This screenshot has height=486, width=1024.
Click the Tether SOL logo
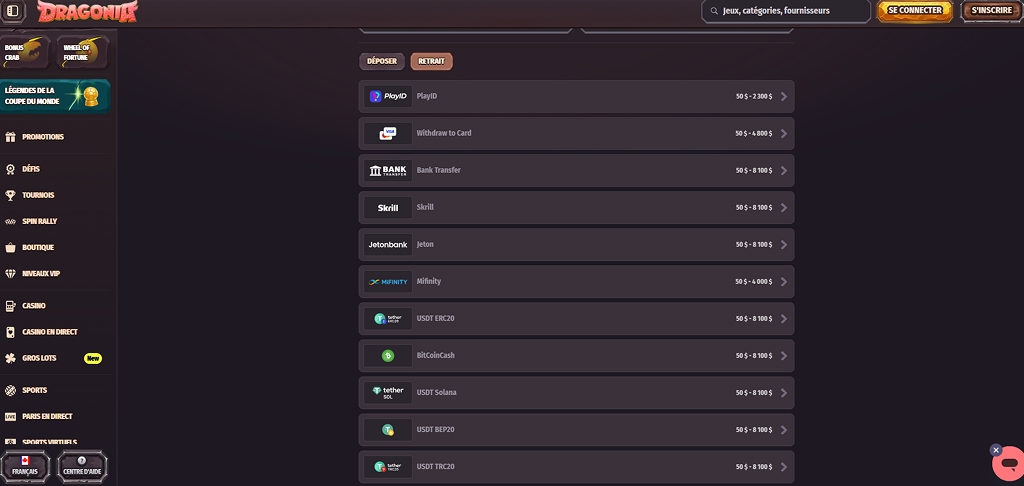[x=388, y=393]
